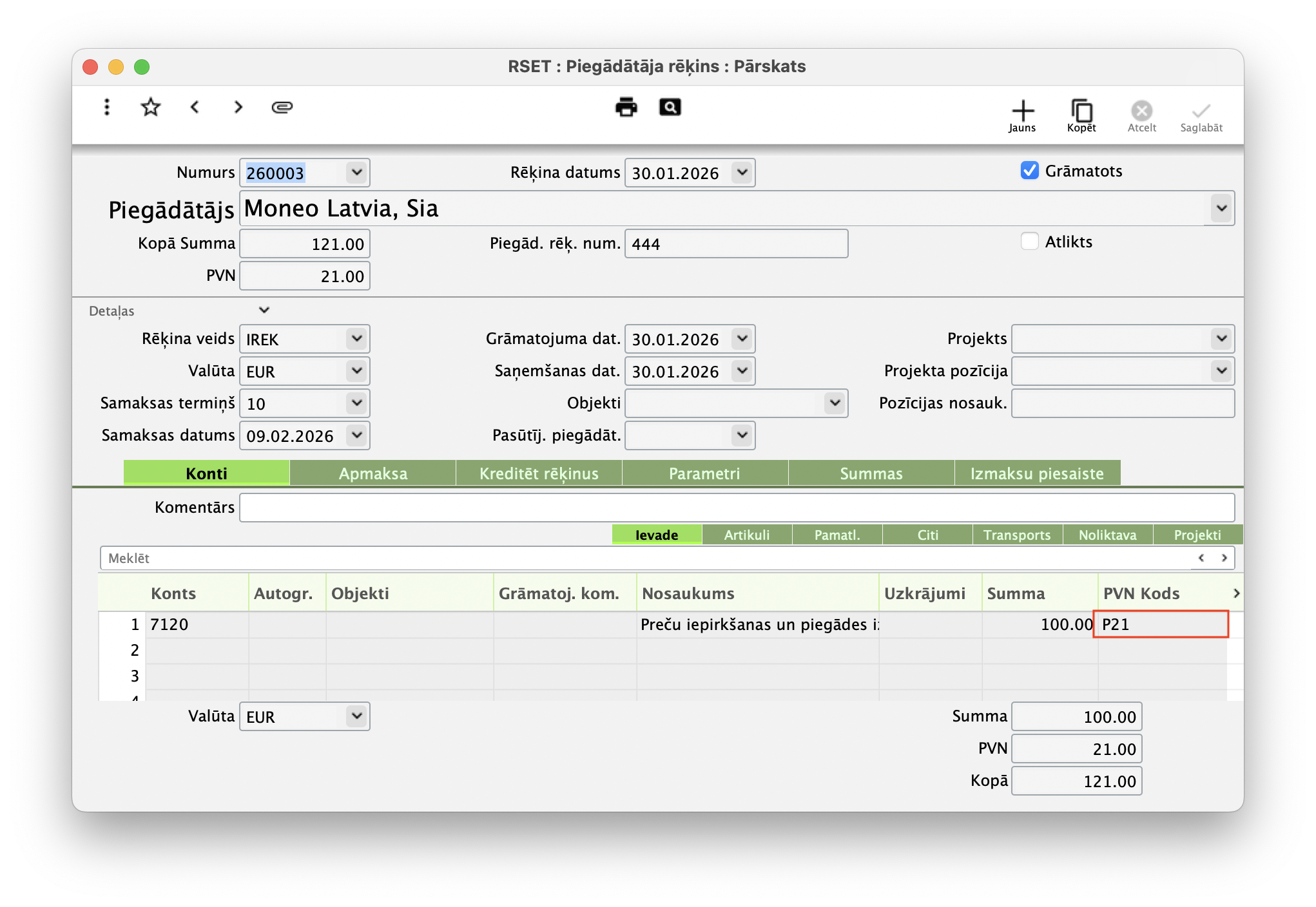Go to next record arrow
The height and width of the screenshot is (907, 1316).
pyautogui.click(x=238, y=107)
